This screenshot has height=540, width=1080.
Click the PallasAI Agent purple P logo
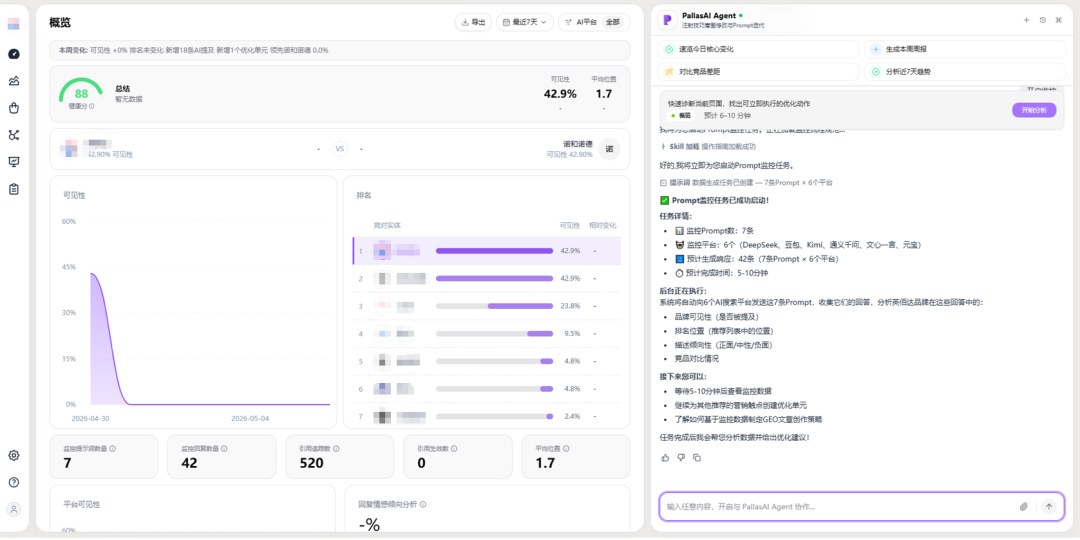(667, 20)
